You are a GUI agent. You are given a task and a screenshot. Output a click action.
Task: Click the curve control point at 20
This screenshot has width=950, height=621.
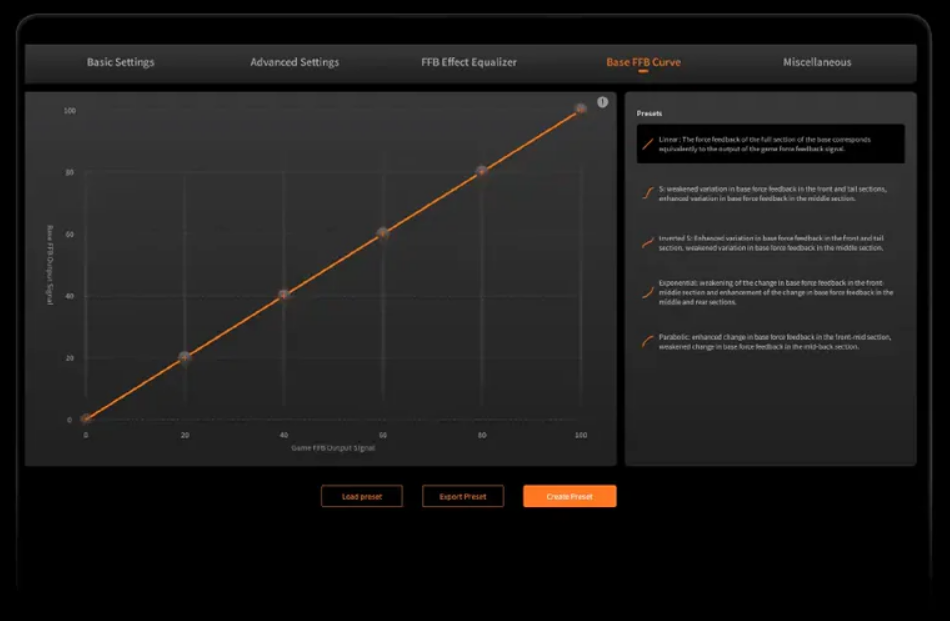pos(185,357)
